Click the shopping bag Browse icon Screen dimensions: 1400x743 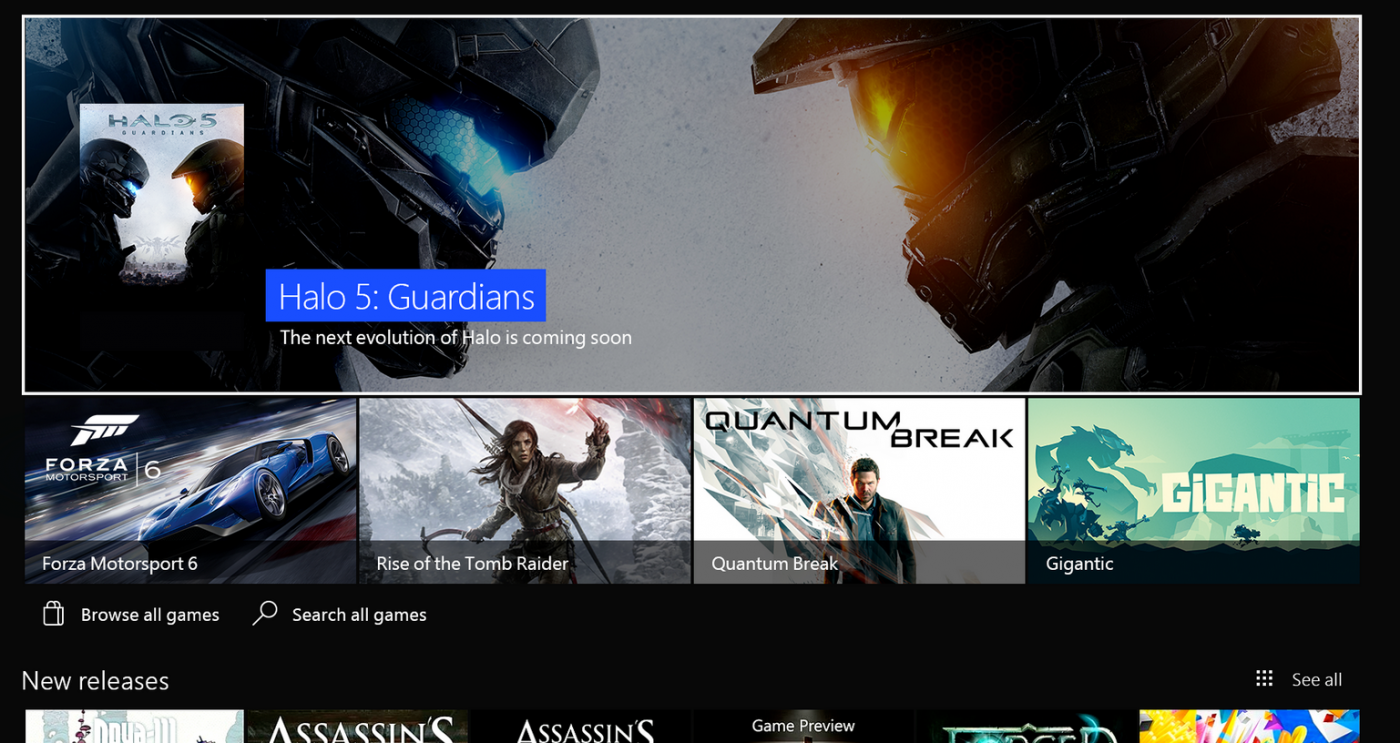[51, 613]
